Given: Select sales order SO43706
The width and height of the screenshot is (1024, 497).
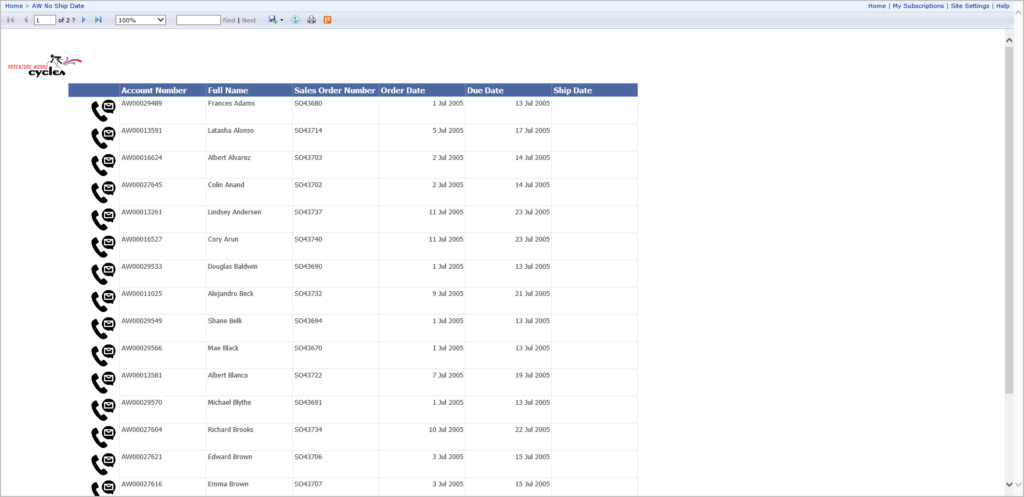Looking at the screenshot, I should pyautogui.click(x=308, y=457).
